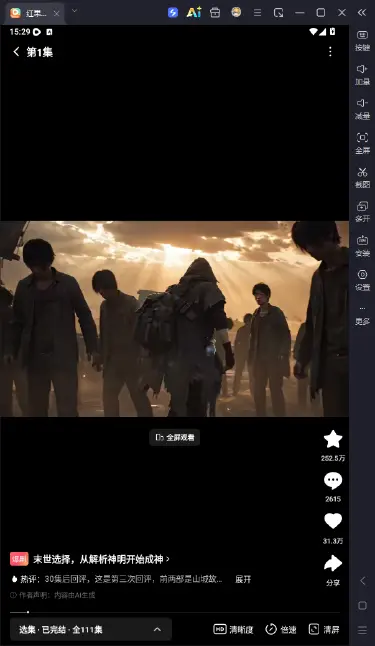Viewport: 375px width, 646px height.
Task: Collapse the sidebar with double chevron
Action: click(x=362, y=13)
